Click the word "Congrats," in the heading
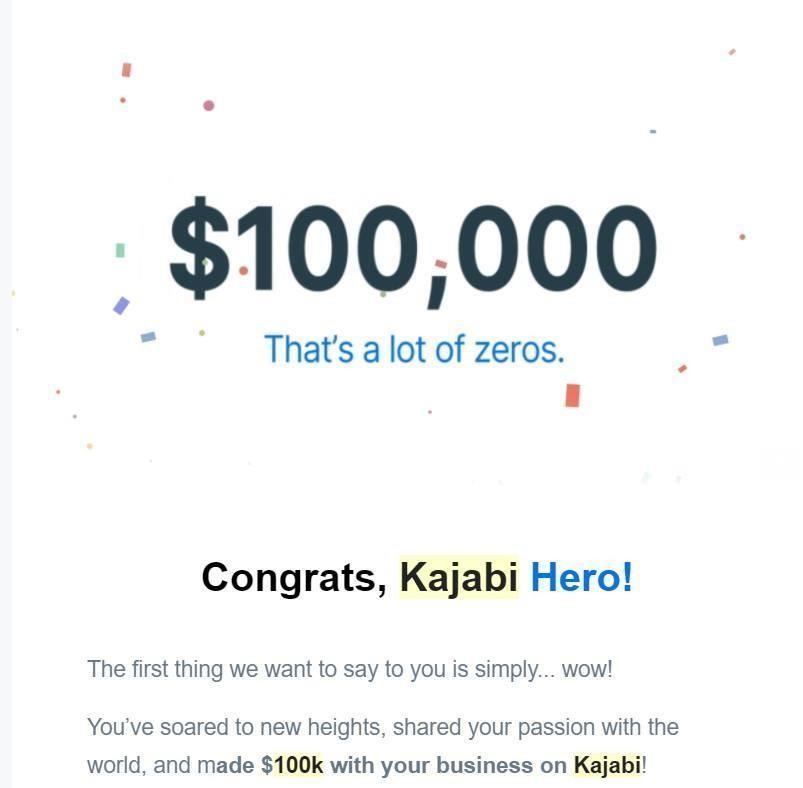 294,579
